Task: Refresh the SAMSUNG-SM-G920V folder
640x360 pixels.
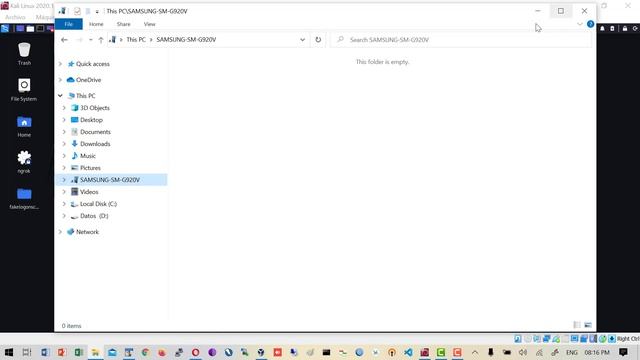Action: point(318,40)
